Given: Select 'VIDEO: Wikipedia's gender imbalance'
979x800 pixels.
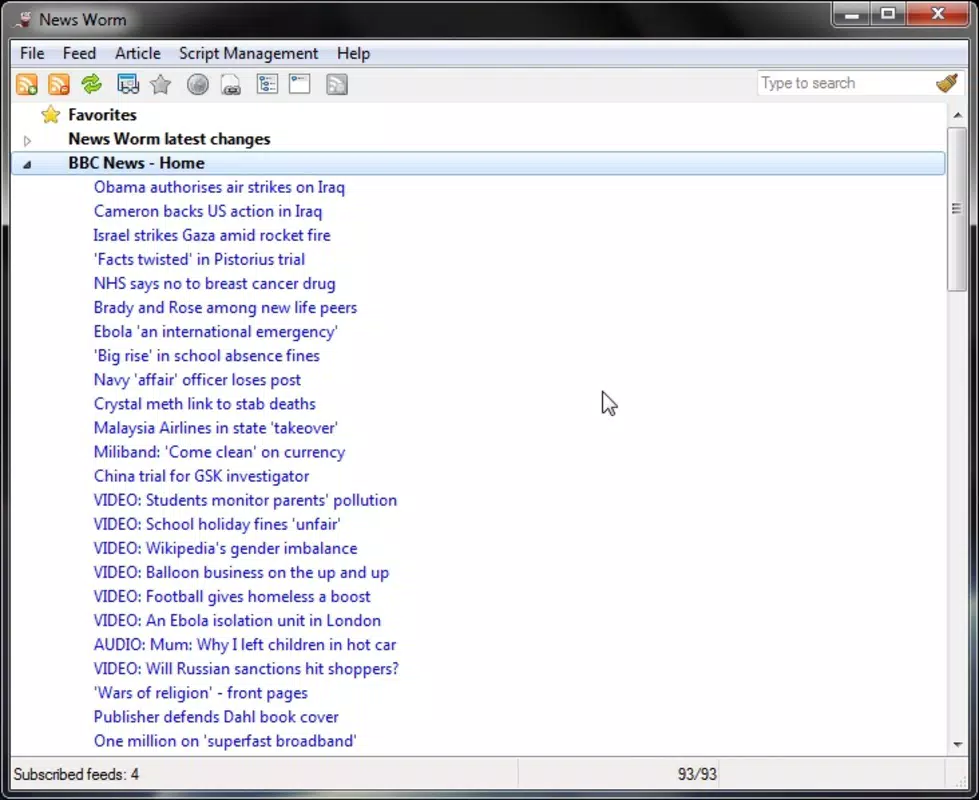Looking at the screenshot, I should (225, 548).
